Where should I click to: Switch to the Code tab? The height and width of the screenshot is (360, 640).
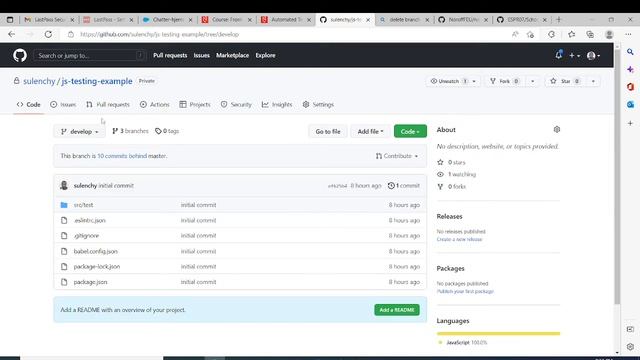coord(29,104)
